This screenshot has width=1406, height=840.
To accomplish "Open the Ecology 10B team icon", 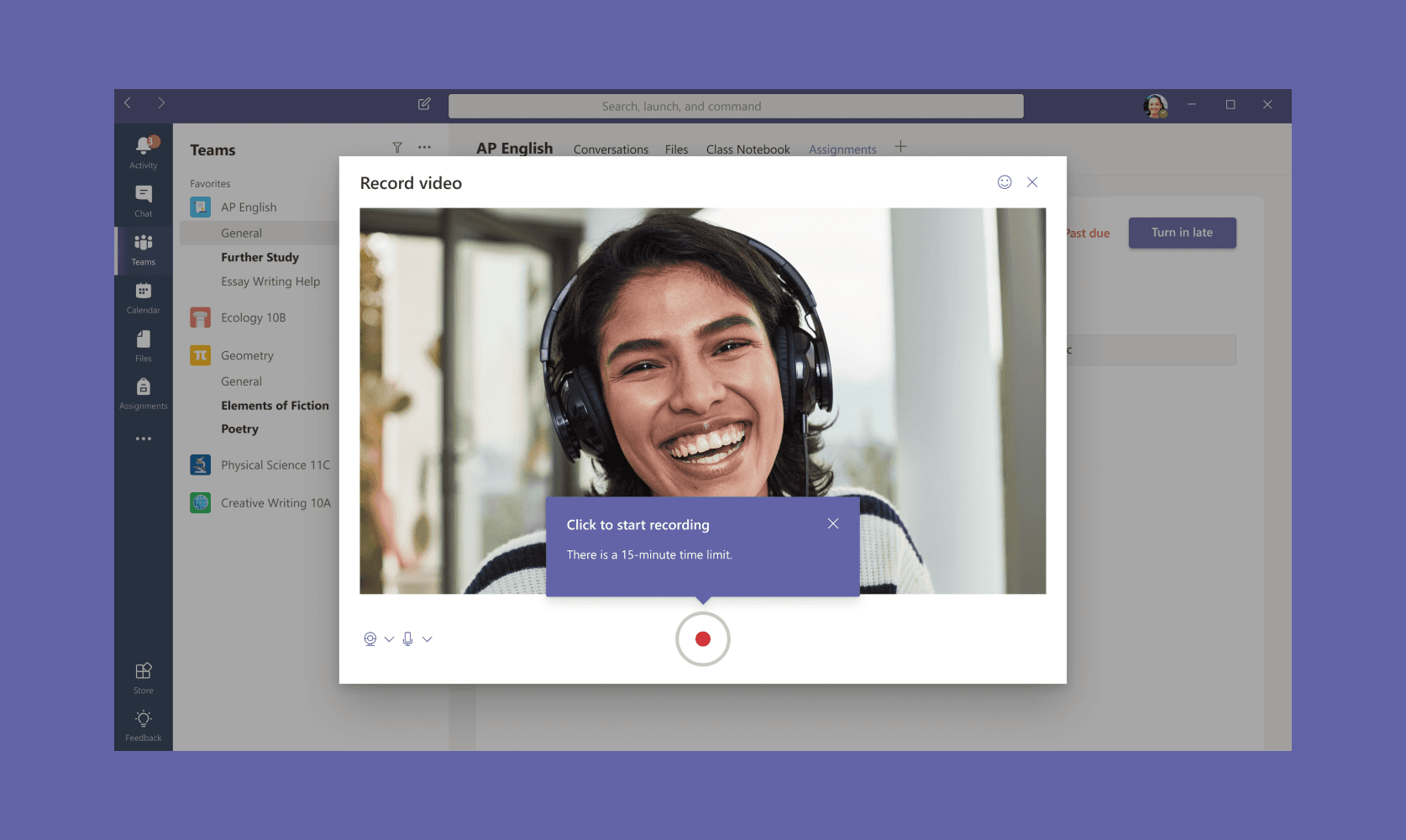I will (x=200, y=318).
